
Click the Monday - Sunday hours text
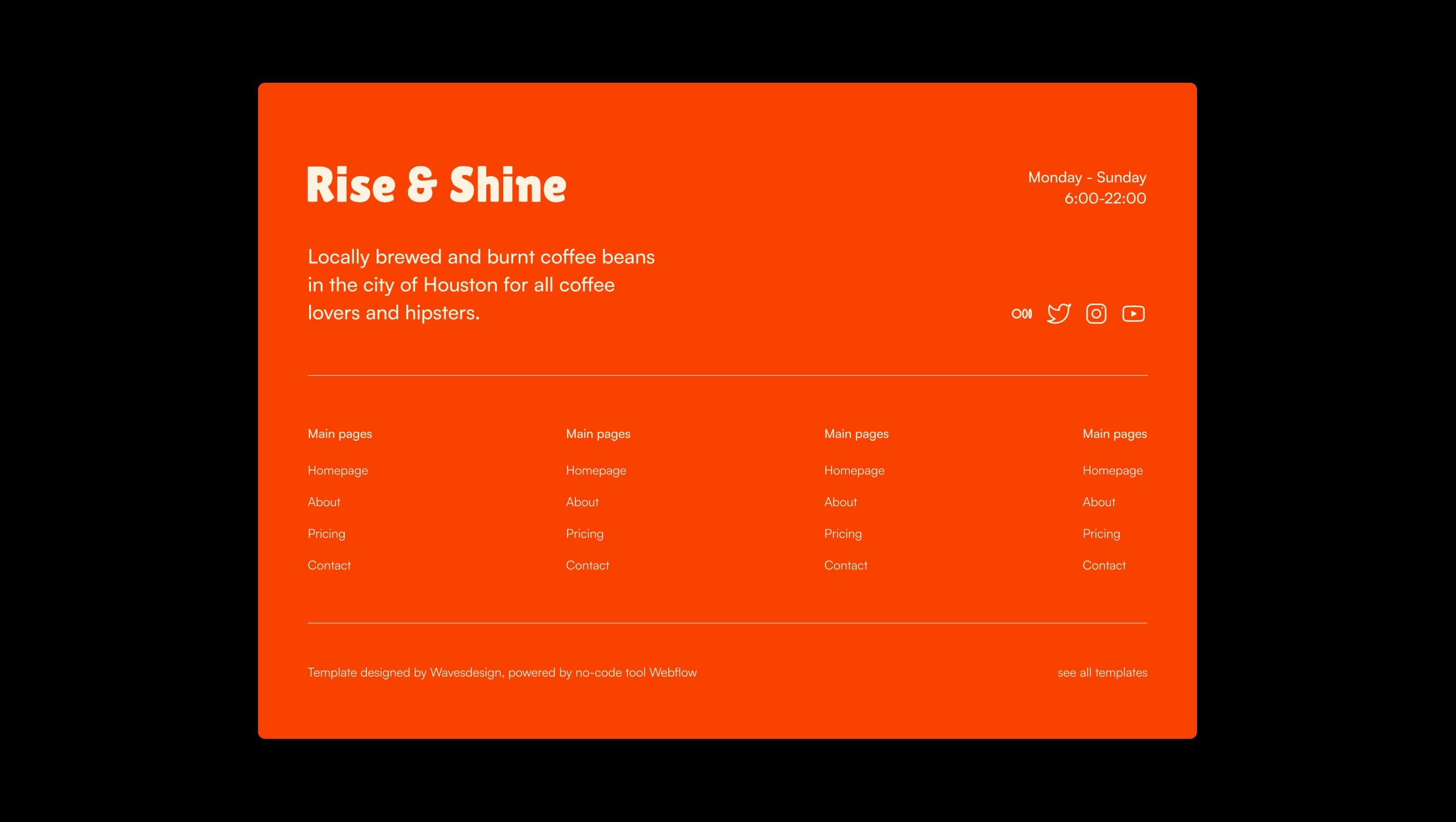pyautogui.click(x=1087, y=178)
